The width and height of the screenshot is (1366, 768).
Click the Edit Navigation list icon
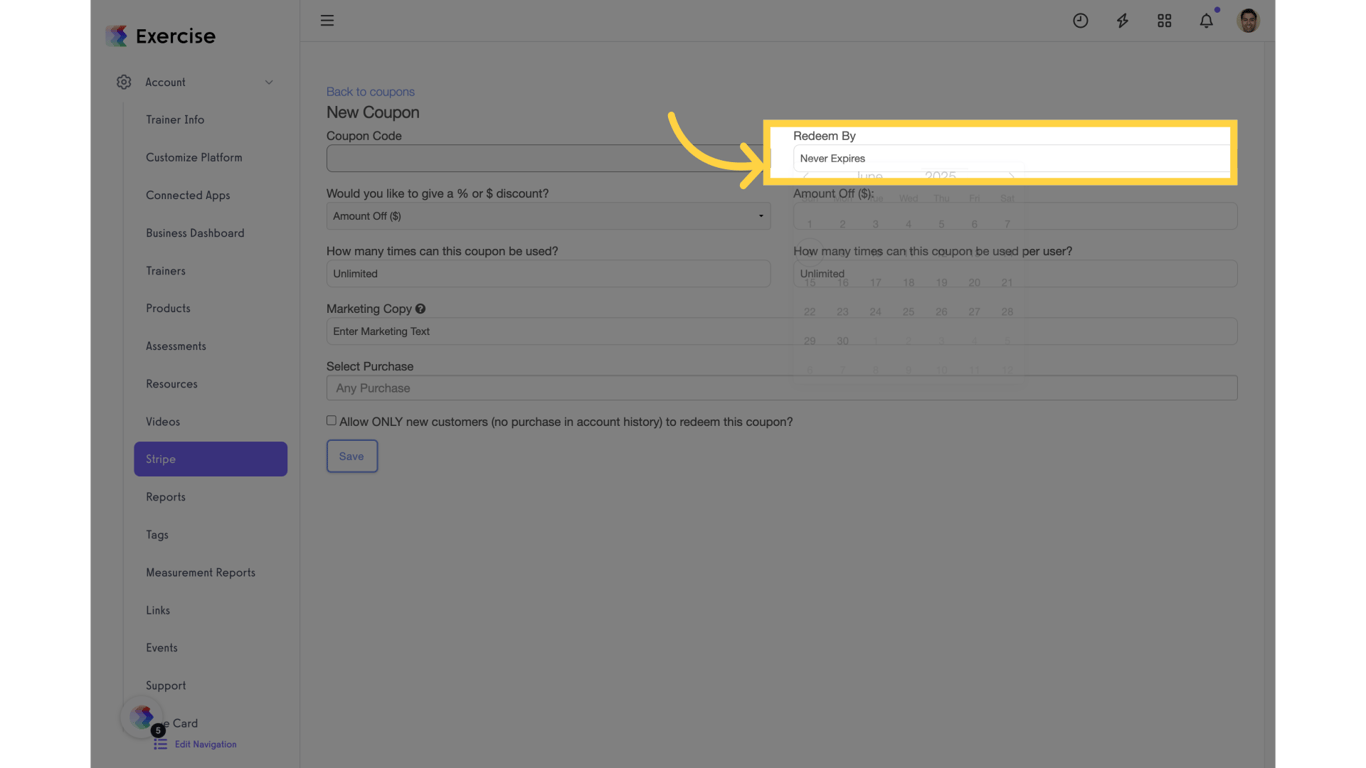pos(160,744)
